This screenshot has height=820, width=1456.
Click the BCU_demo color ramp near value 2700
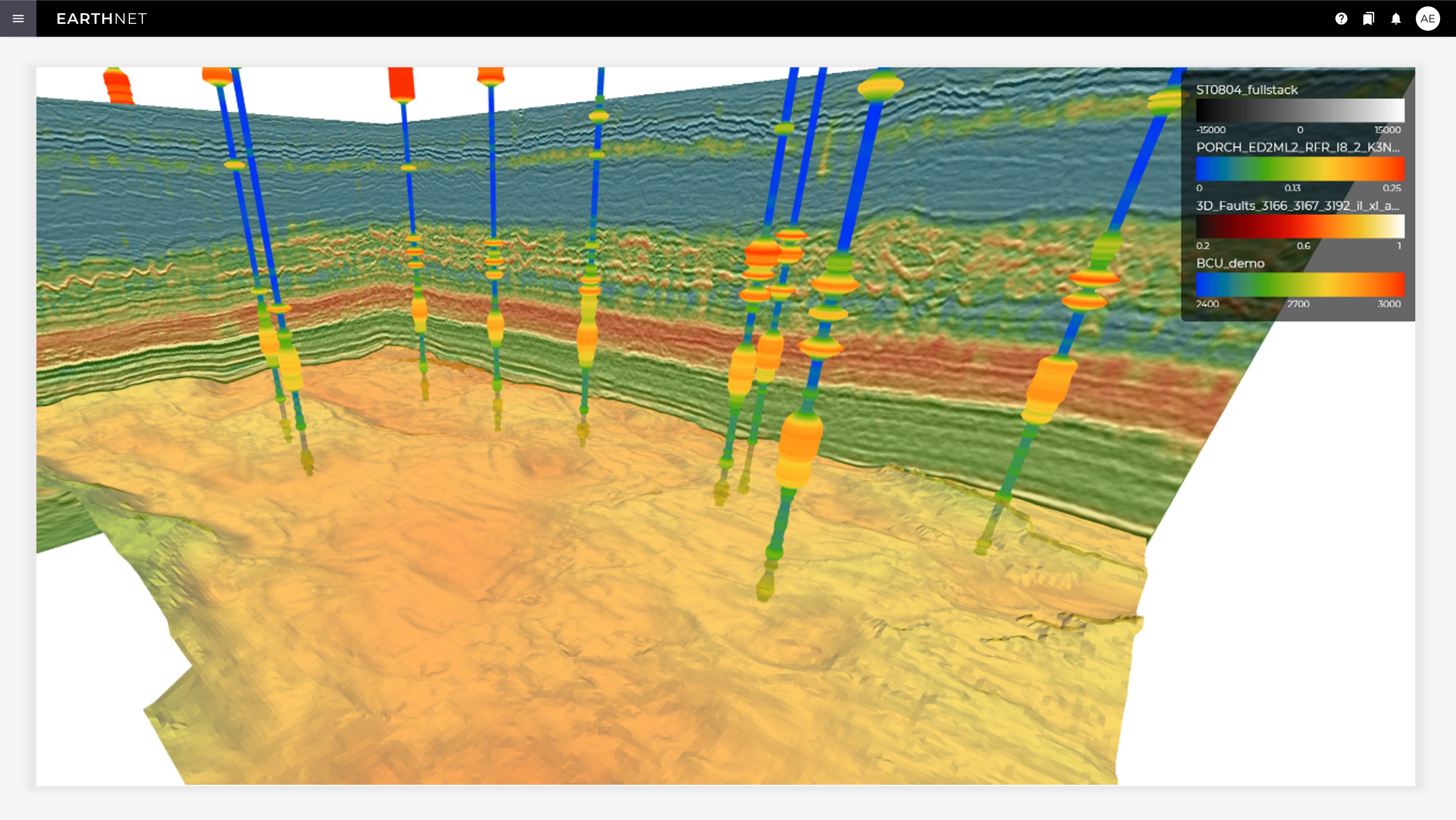click(x=1300, y=285)
